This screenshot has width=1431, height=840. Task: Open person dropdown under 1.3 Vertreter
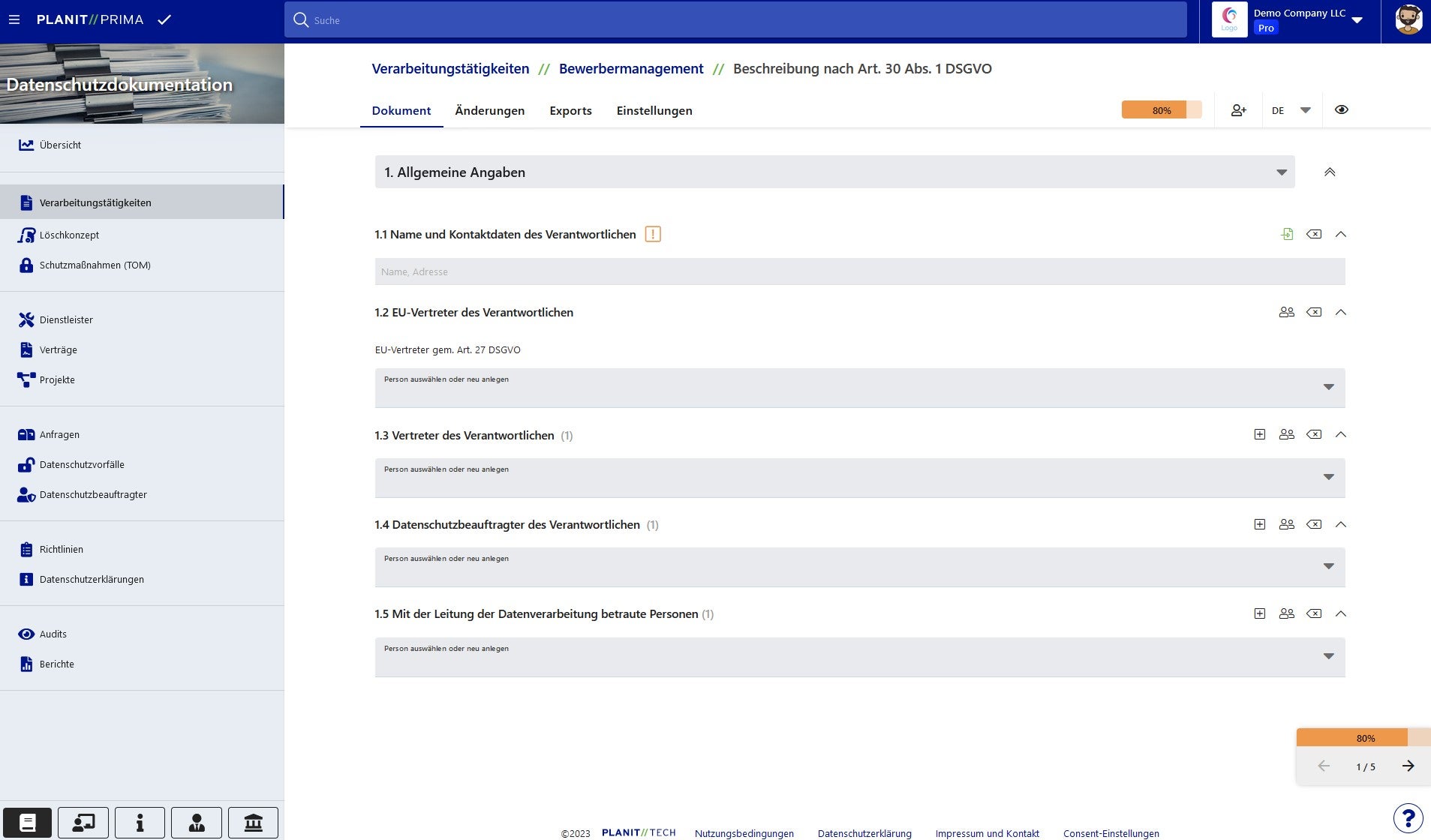pyautogui.click(x=860, y=478)
